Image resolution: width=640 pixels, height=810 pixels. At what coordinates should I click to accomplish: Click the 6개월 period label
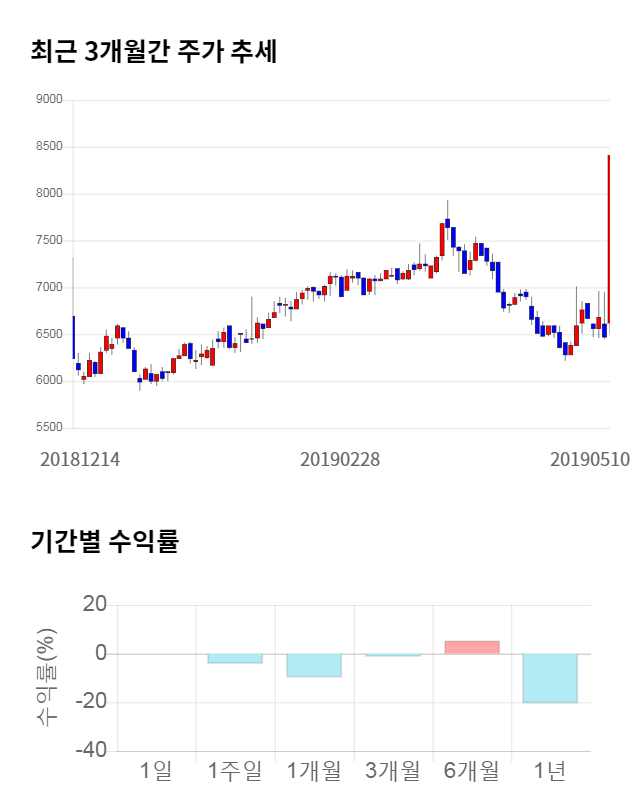coord(471,771)
